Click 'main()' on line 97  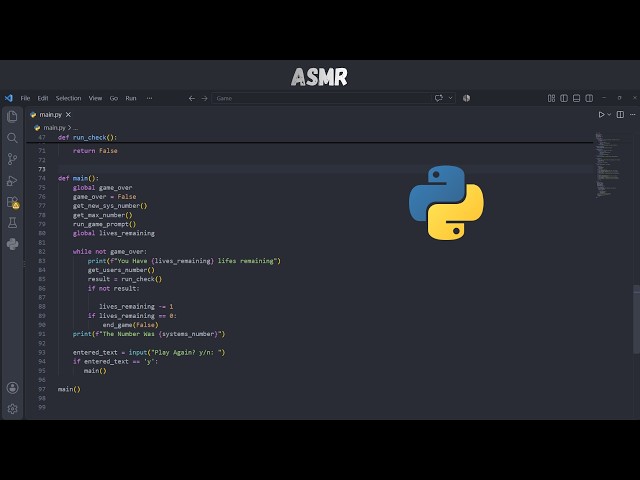click(69, 389)
